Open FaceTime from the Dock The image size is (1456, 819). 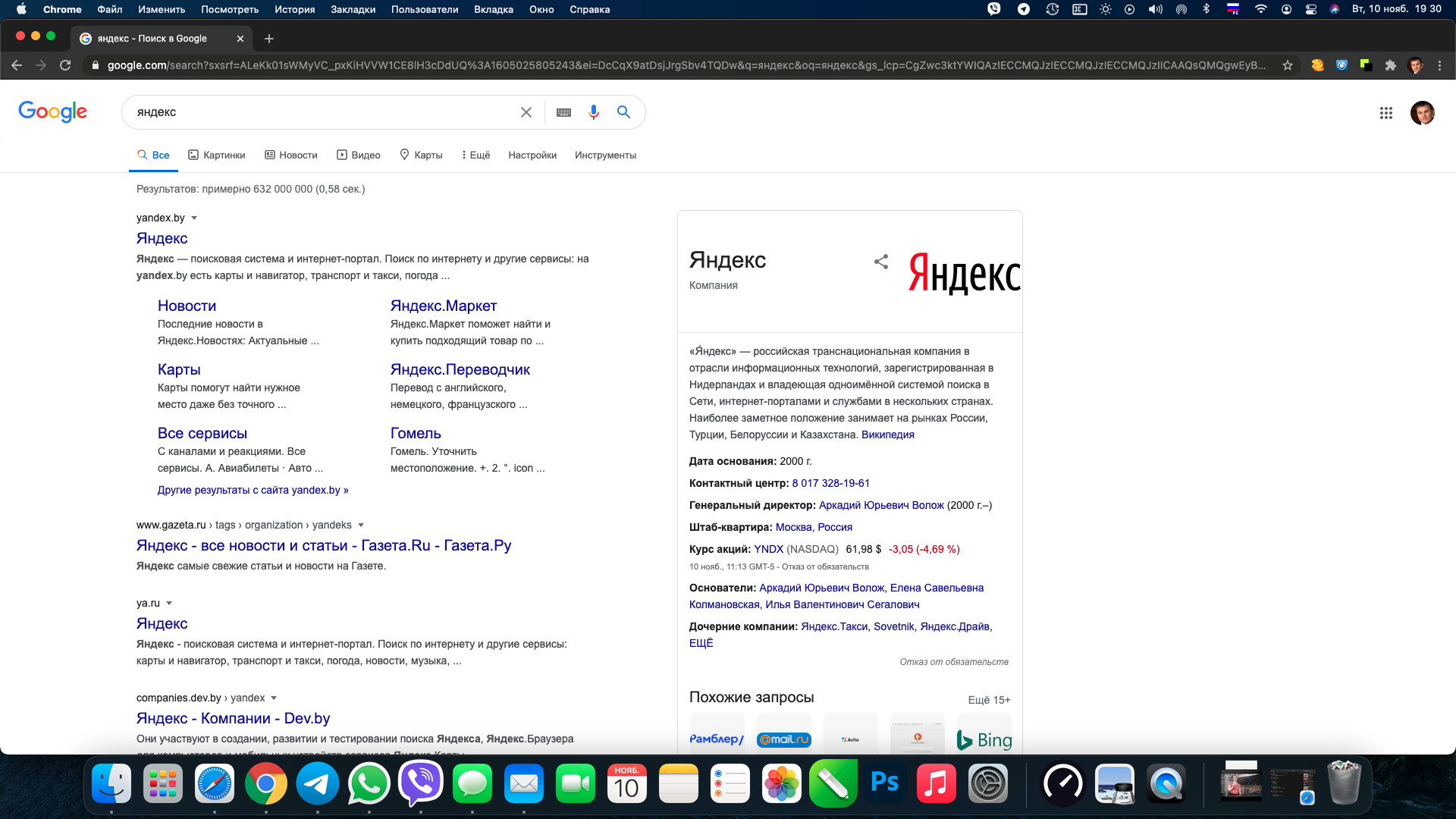click(x=575, y=783)
